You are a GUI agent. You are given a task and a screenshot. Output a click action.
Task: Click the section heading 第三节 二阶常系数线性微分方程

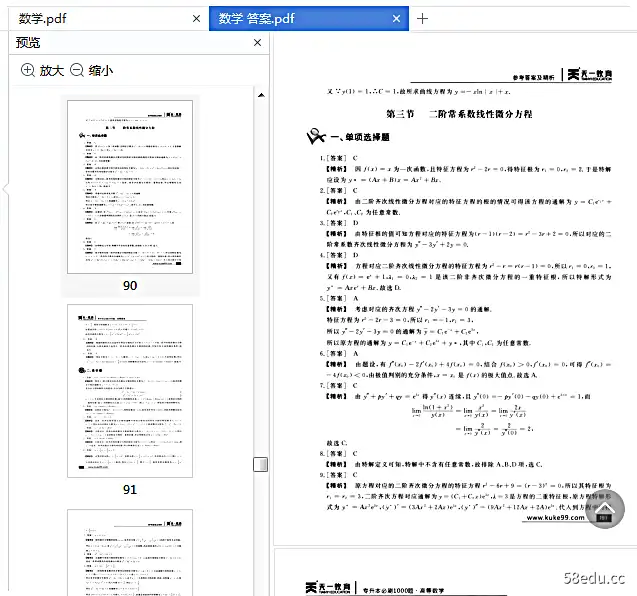(x=459, y=114)
